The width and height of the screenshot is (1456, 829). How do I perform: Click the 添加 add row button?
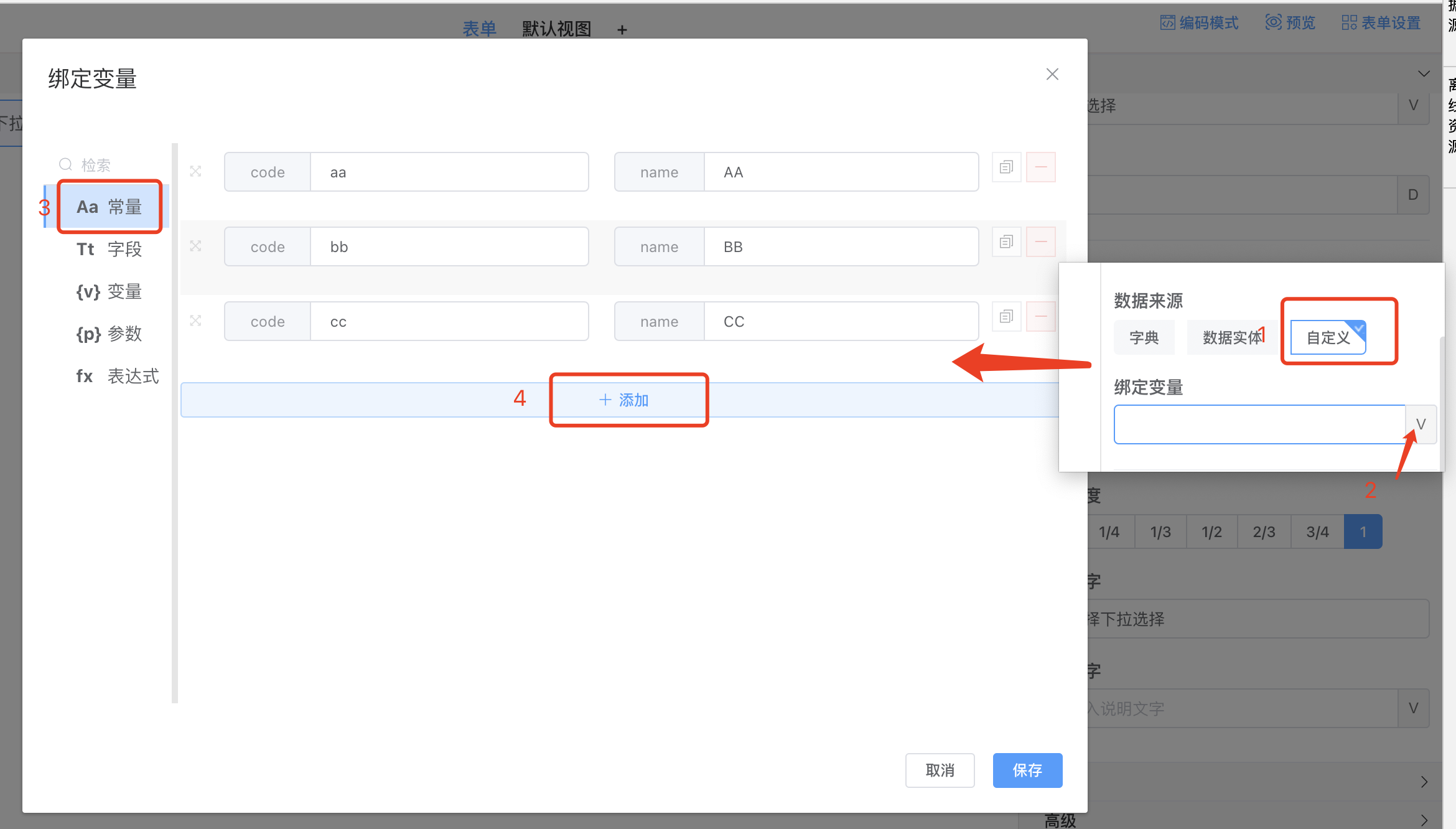pos(624,400)
